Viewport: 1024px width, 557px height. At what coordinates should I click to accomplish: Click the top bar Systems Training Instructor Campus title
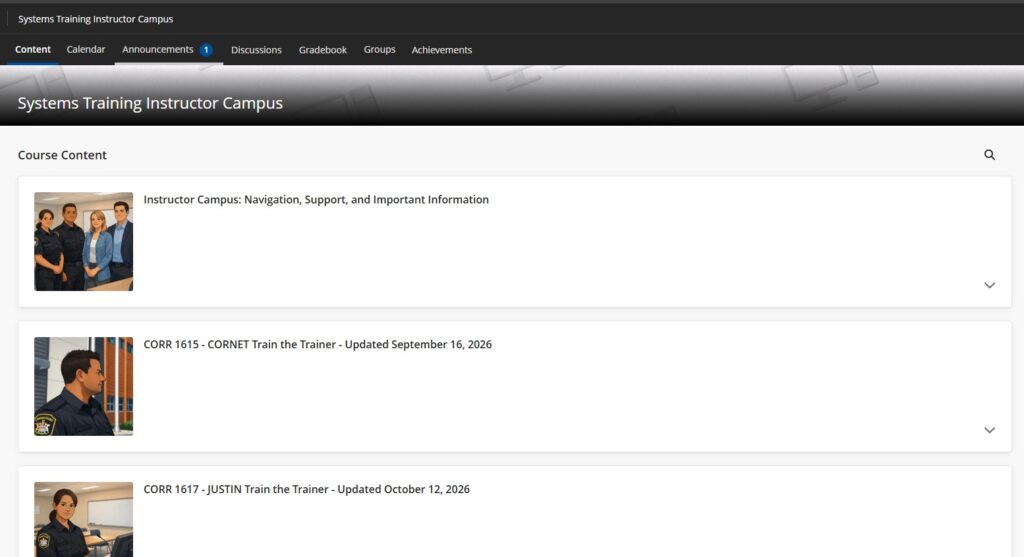(x=95, y=19)
